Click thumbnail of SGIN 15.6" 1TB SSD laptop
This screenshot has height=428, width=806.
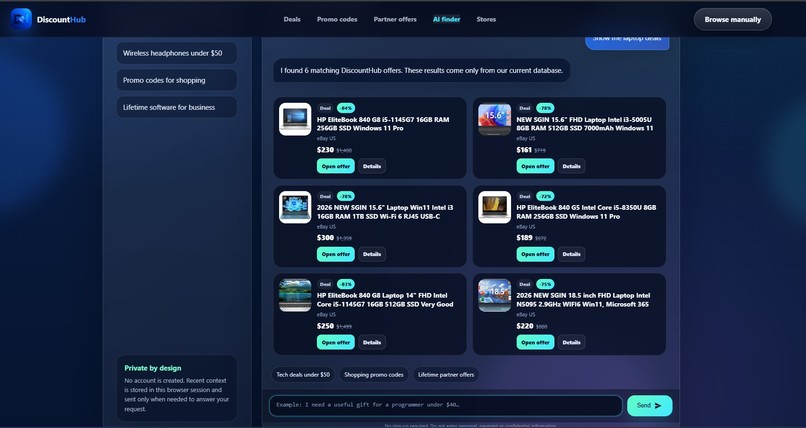click(295, 207)
